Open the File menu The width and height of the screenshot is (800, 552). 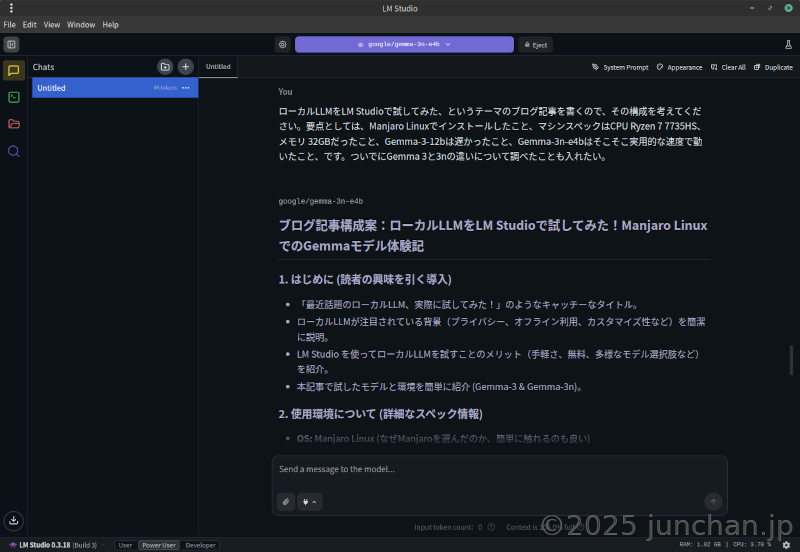point(9,24)
